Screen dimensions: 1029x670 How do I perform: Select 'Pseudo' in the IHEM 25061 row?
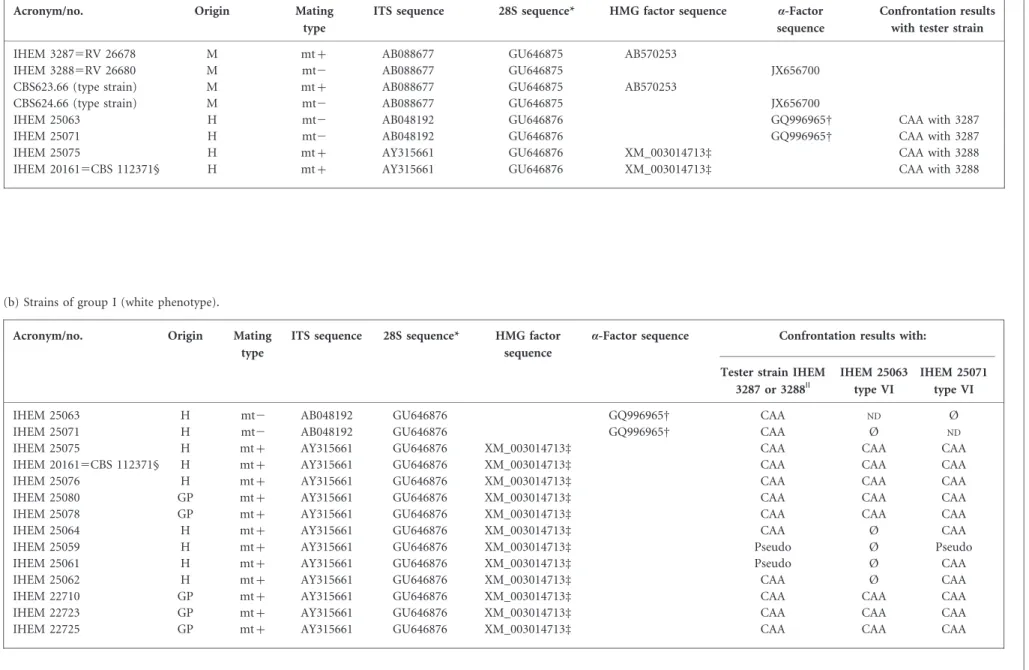point(772,563)
